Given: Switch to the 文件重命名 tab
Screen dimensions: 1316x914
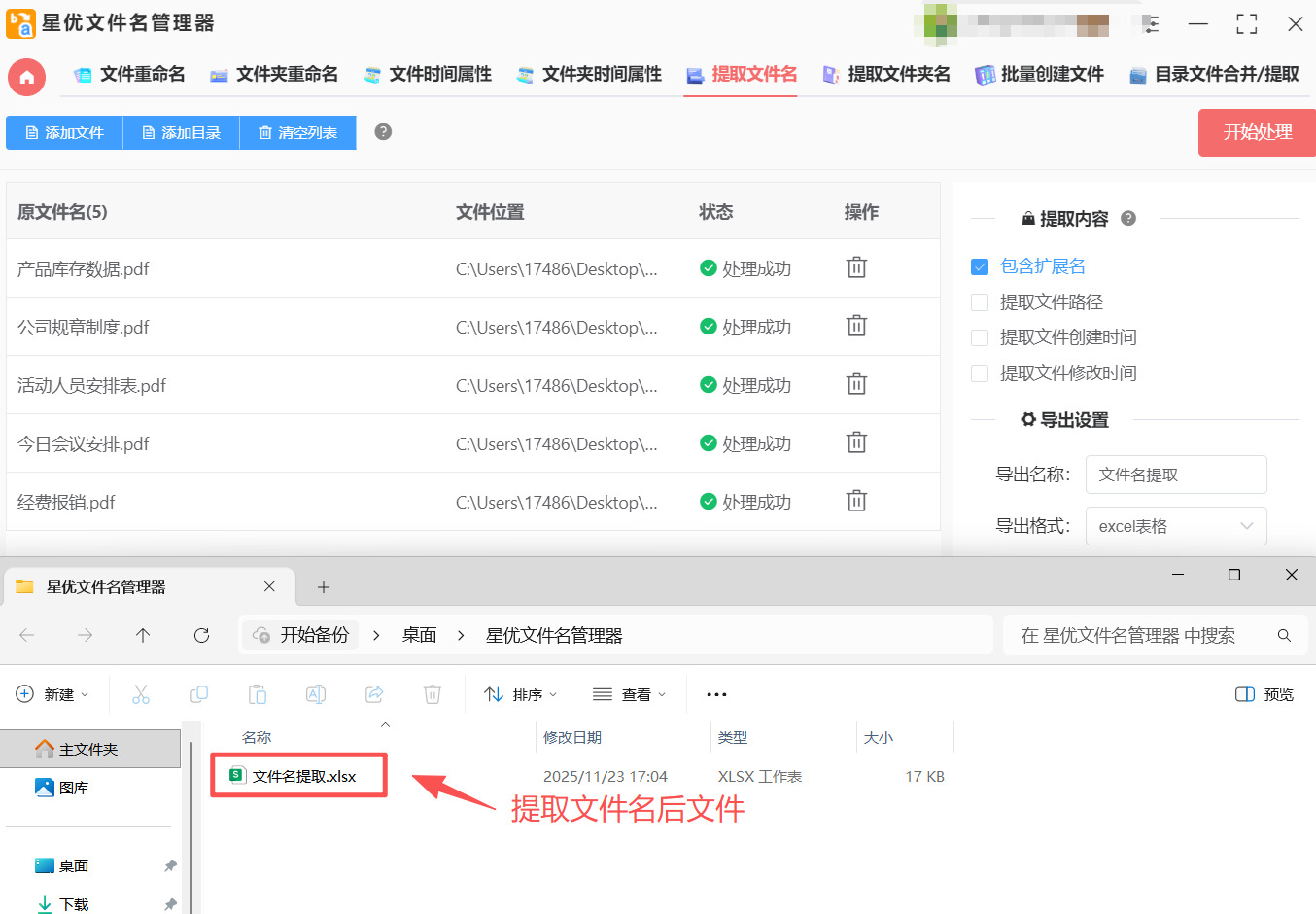Looking at the screenshot, I should coord(129,73).
